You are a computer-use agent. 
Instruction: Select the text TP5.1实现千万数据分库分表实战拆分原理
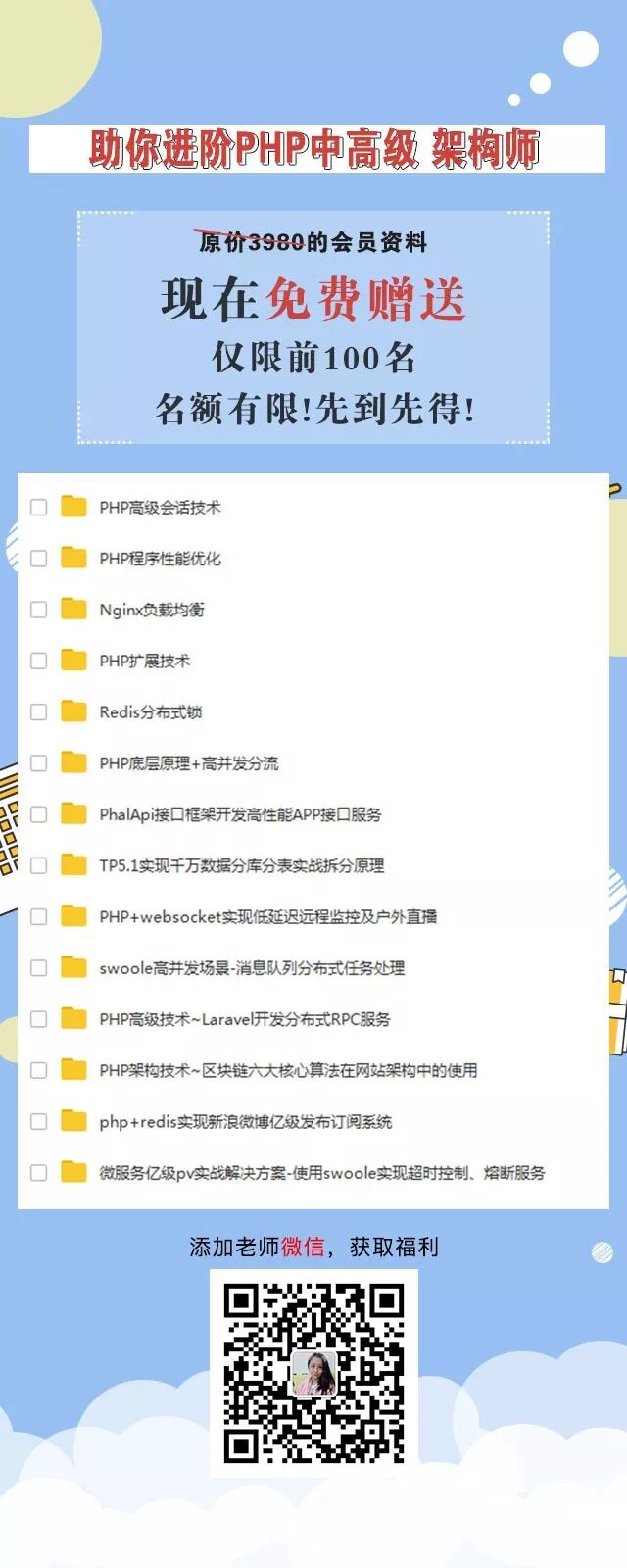[x=242, y=865]
